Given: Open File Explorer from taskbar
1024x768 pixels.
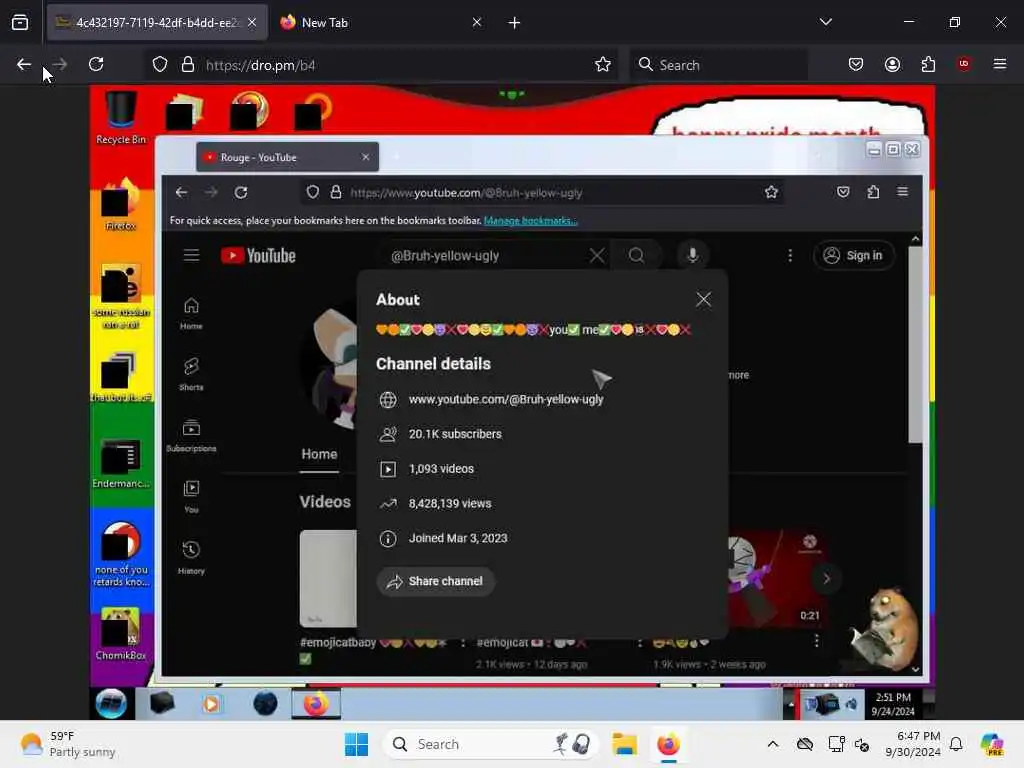Looking at the screenshot, I should pos(624,744).
